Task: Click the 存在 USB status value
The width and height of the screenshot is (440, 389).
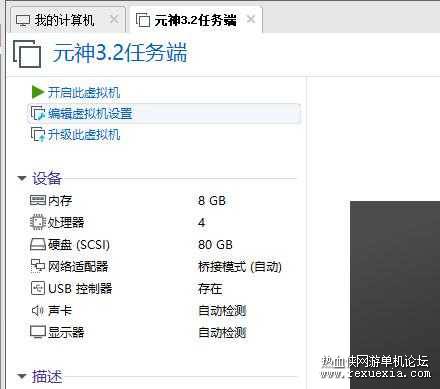Action: pos(210,288)
